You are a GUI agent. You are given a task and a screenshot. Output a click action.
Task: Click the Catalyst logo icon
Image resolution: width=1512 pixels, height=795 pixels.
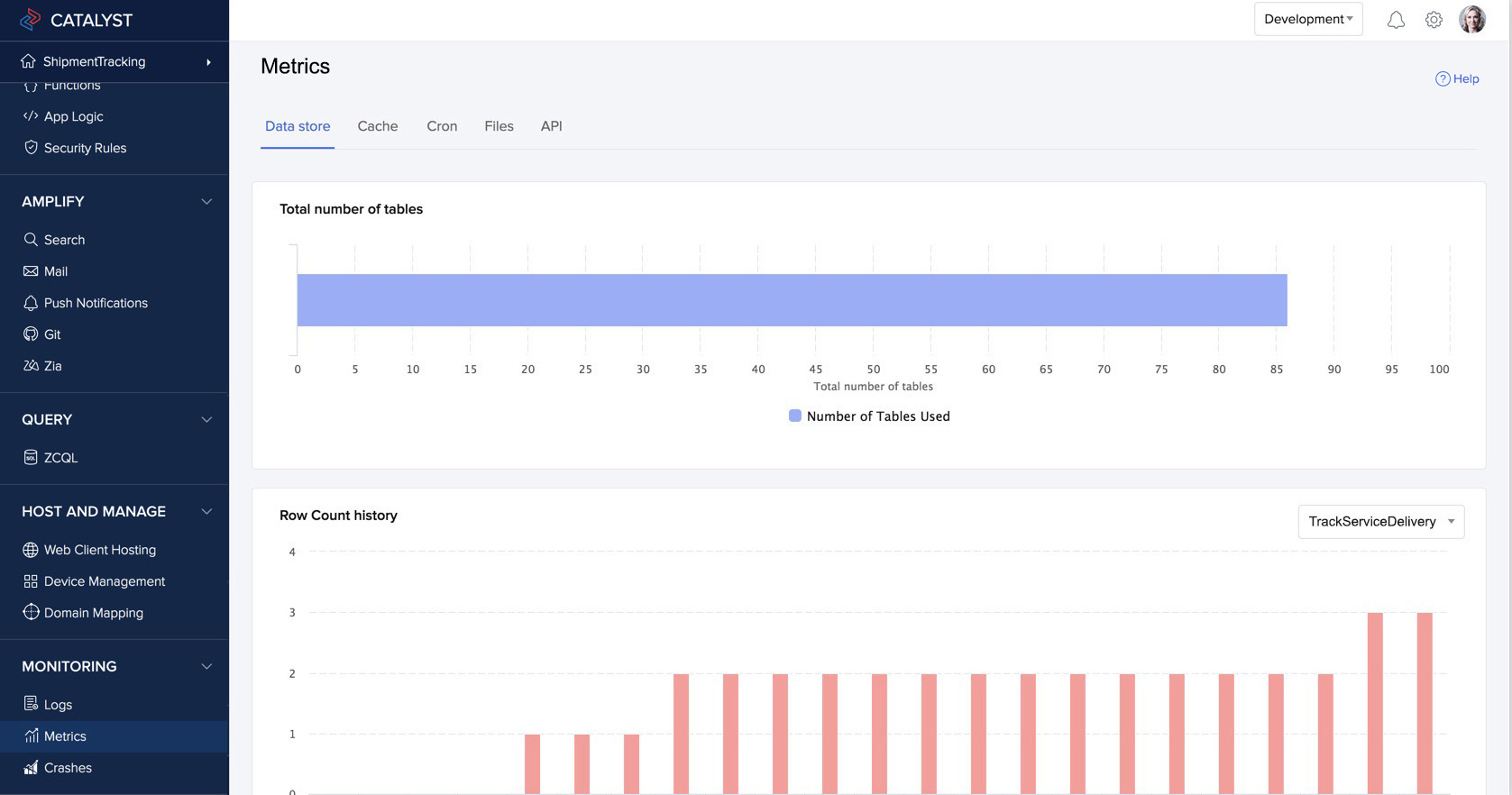pyautogui.click(x=31, y=19)
